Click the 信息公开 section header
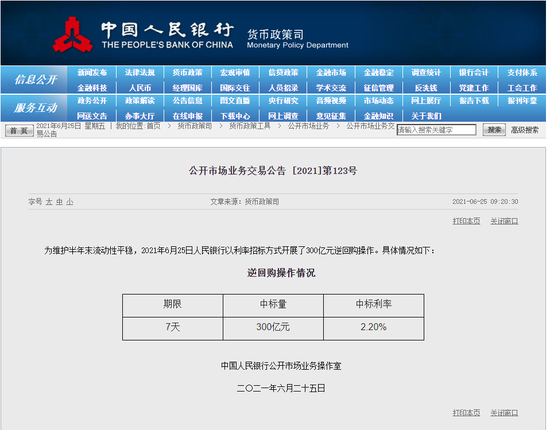The height and width of the screenshot is (430, 550). click(35, 80)
